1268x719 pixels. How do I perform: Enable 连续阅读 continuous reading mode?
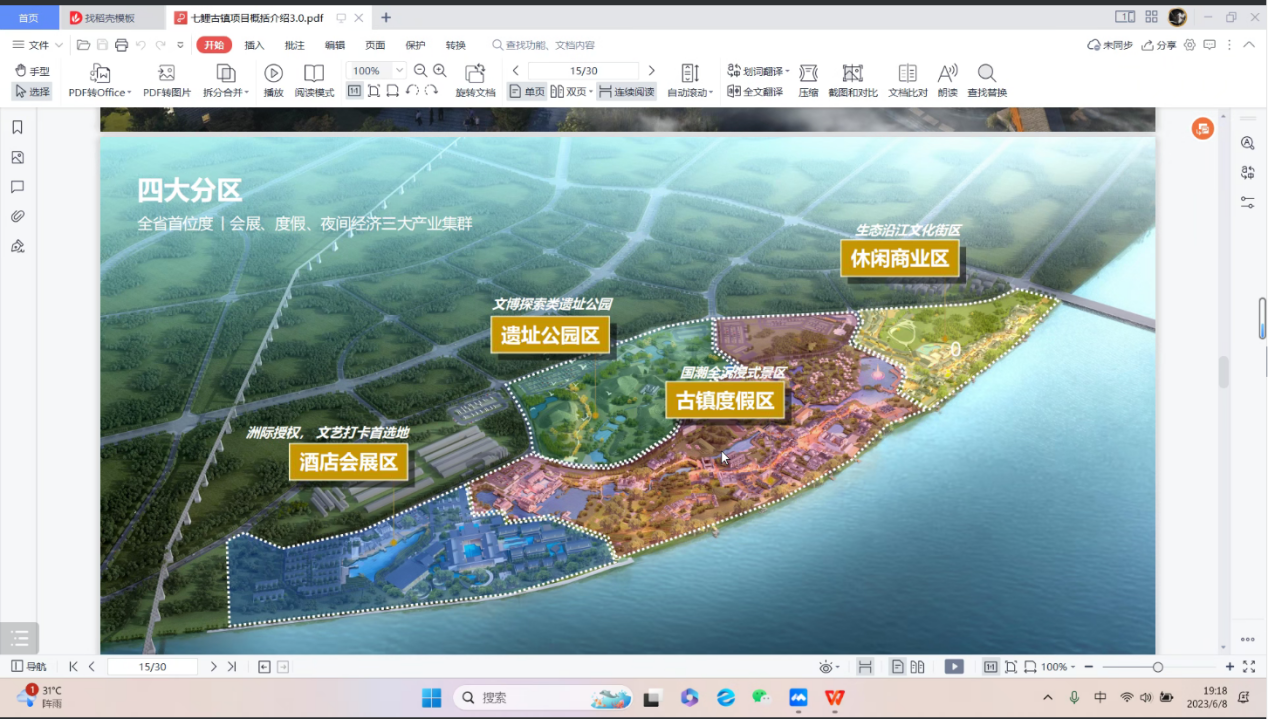627,92
